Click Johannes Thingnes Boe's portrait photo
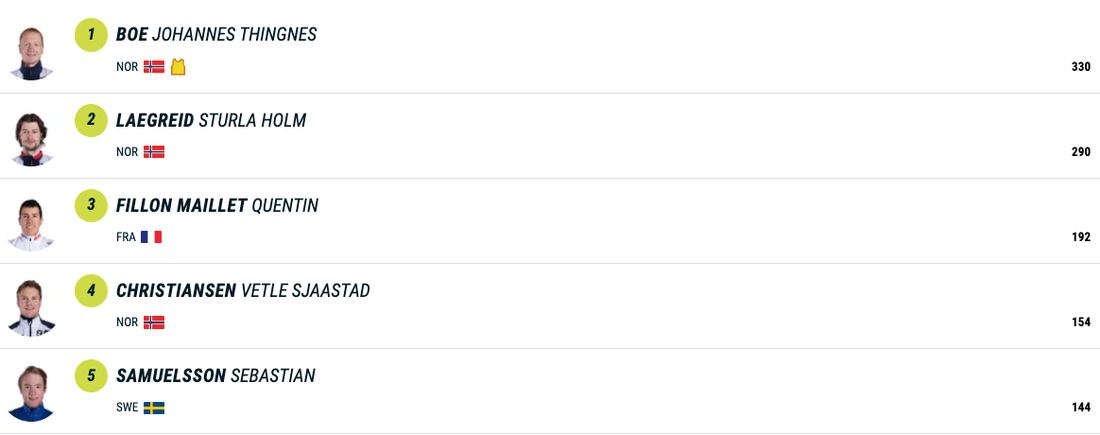This screenshot has height=435, width=1100. [x=31, y=52]
